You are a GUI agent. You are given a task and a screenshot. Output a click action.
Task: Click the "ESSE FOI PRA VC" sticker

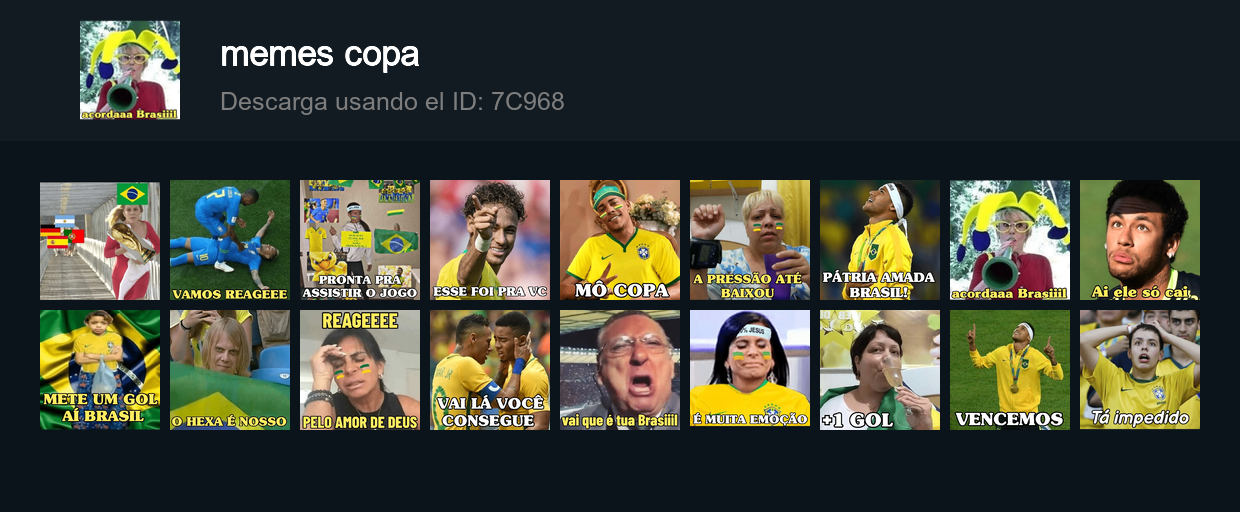point(490,240)
